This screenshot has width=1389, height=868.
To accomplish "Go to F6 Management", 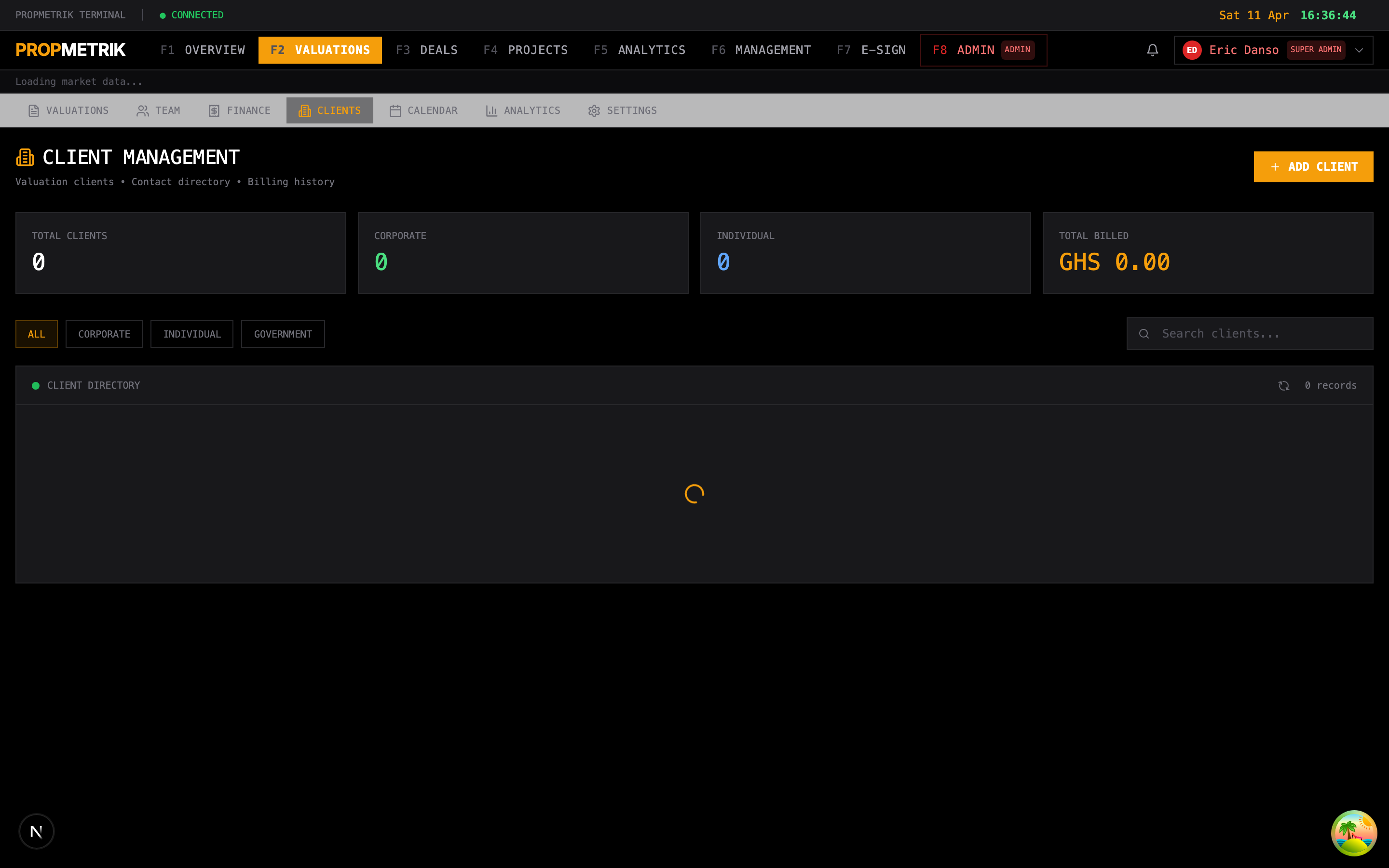I will pos(761,50).
